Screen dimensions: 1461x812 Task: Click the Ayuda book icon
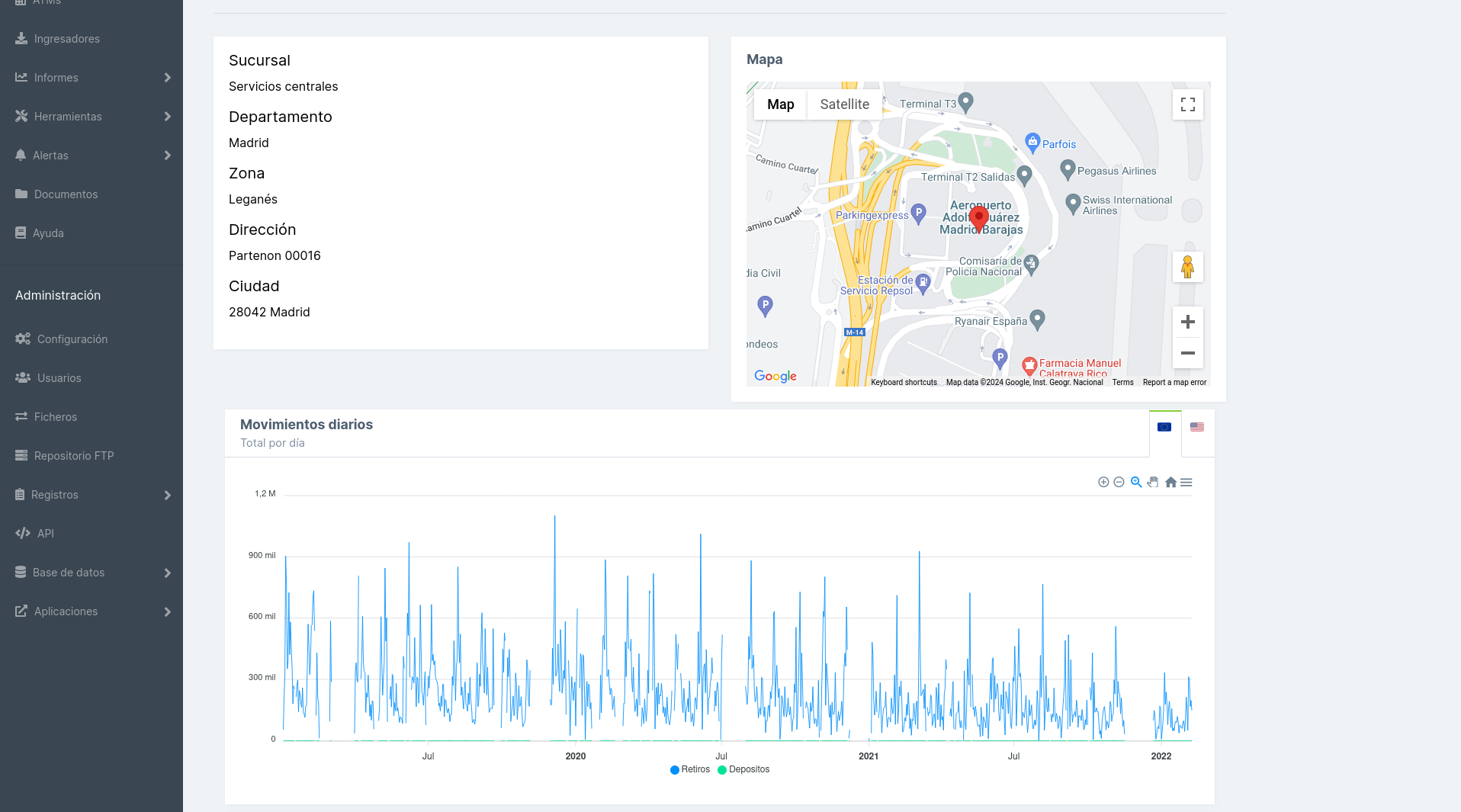(21, 233)
